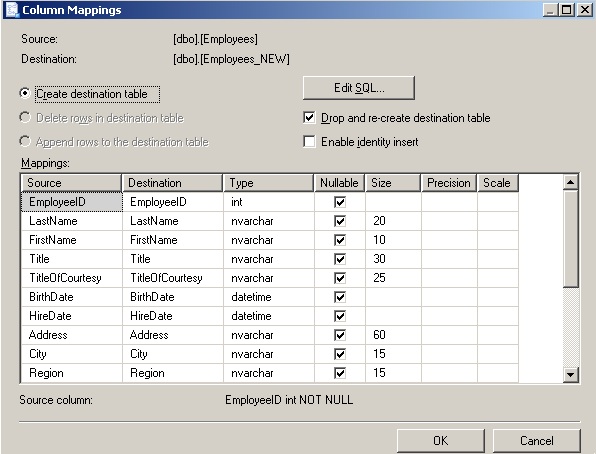Toggle Nullable checkbox for FirstName row
Screen dimensions: 596x454
pyautogui.click(x=340, y=240)
